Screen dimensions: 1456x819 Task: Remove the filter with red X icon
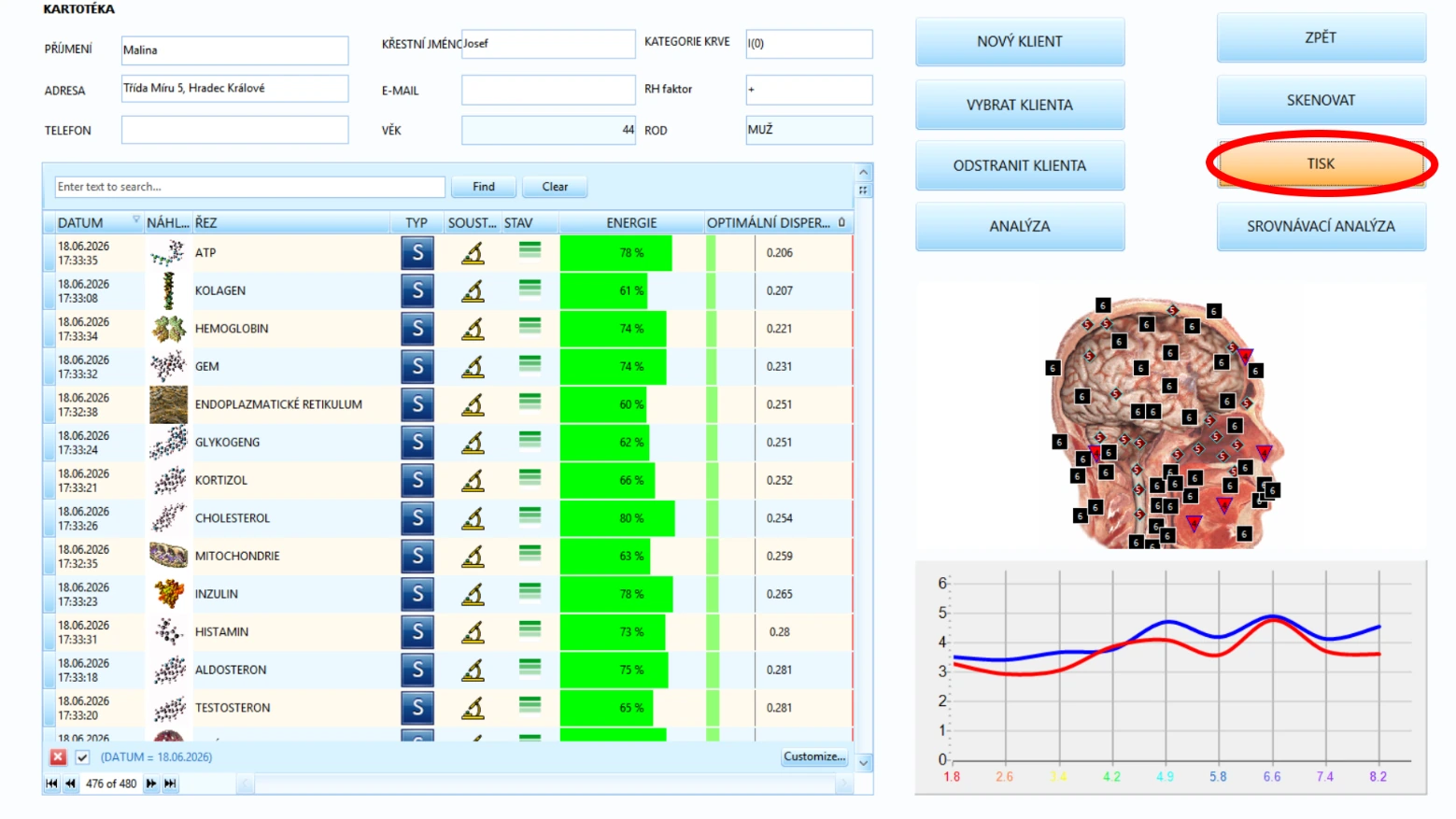click(x=58, y=757)
